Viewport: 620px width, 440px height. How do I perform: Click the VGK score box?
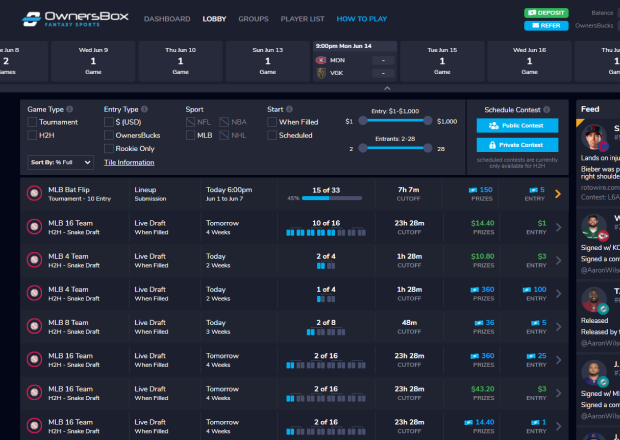tap(383, 74)
